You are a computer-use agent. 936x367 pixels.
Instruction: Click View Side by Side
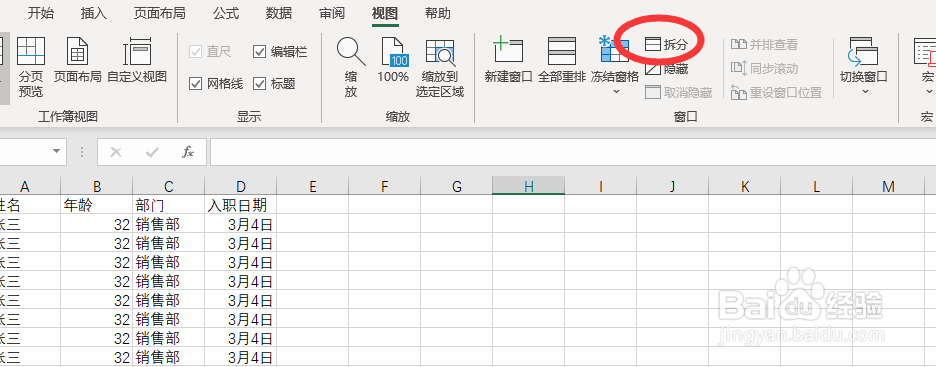coord(764,44)
